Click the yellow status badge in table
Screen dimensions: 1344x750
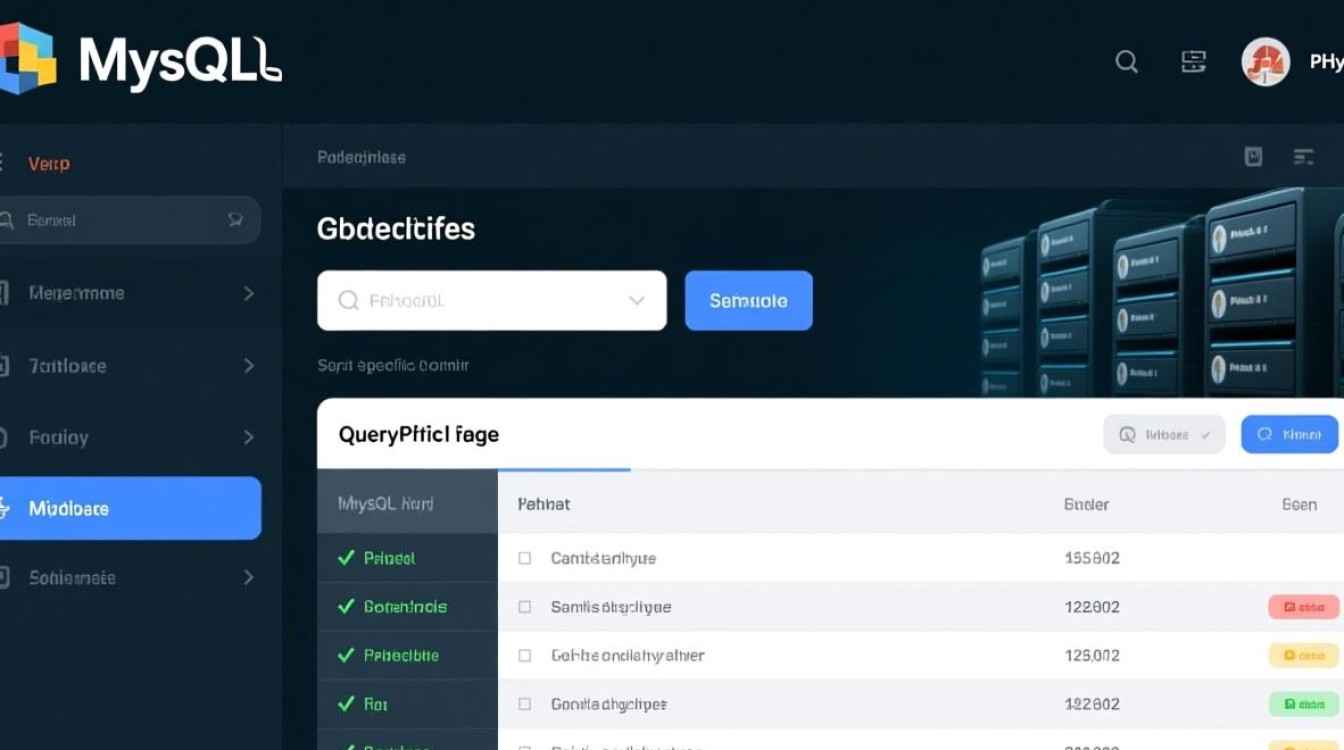pos(1303,655)
